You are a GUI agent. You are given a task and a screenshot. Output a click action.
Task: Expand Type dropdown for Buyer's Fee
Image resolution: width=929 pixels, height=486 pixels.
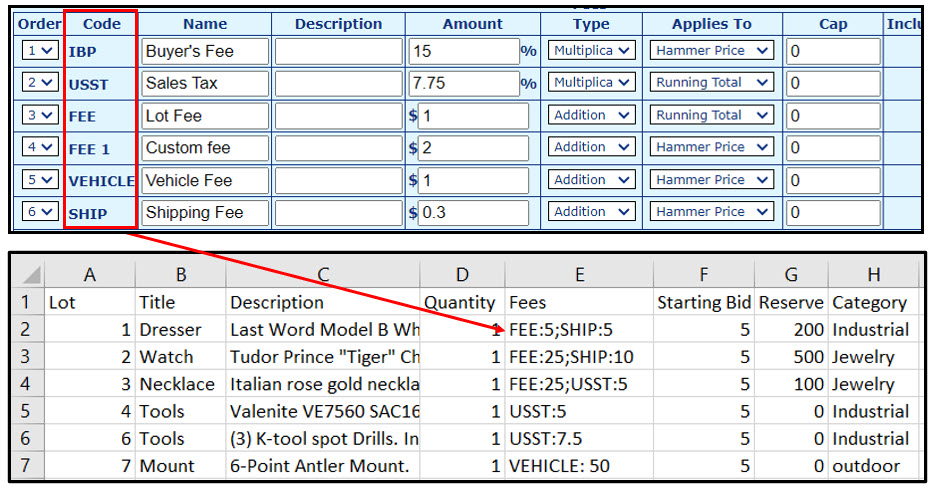[x=591, y=50]
